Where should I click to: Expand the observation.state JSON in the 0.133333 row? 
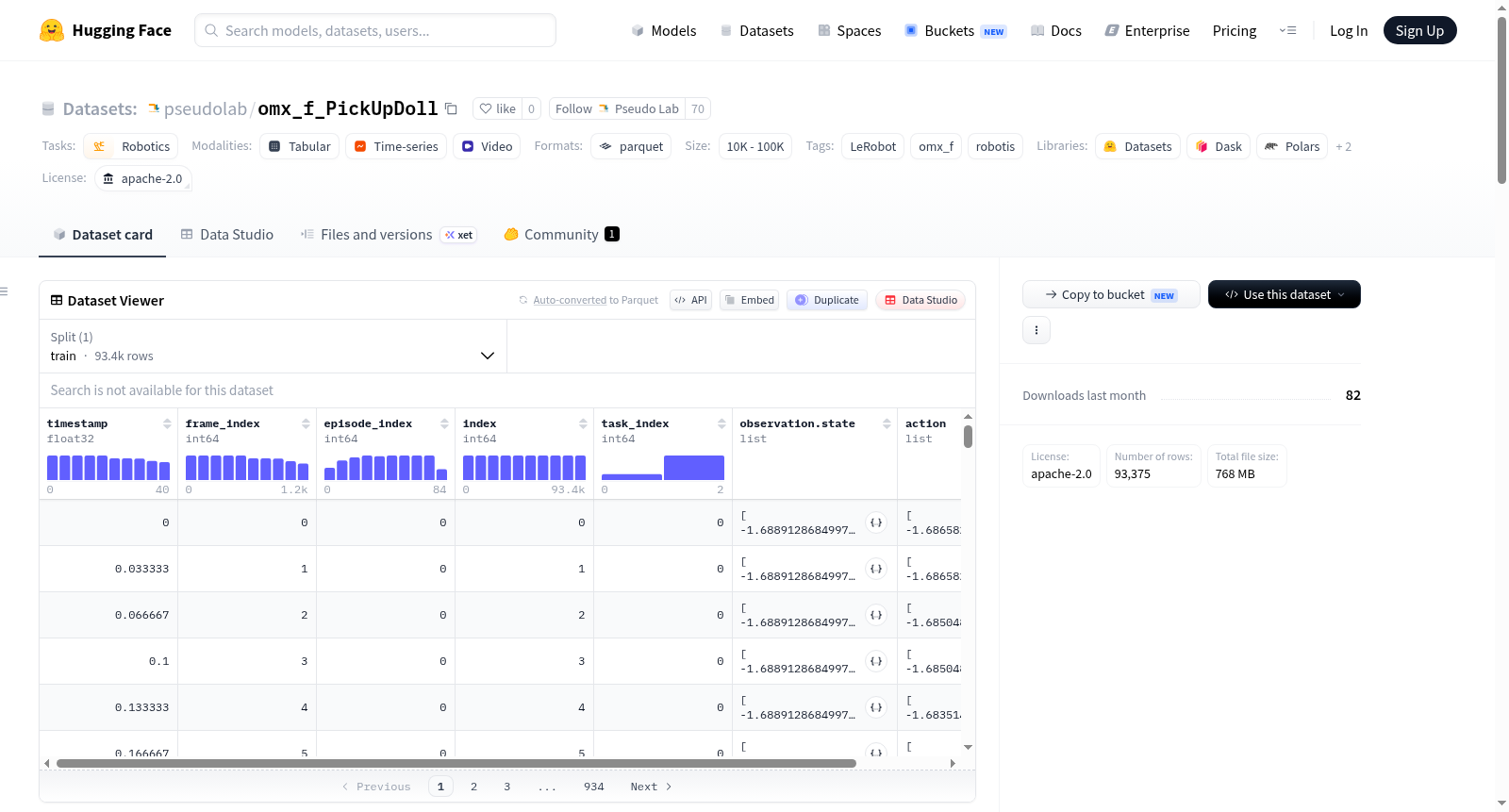876,707
